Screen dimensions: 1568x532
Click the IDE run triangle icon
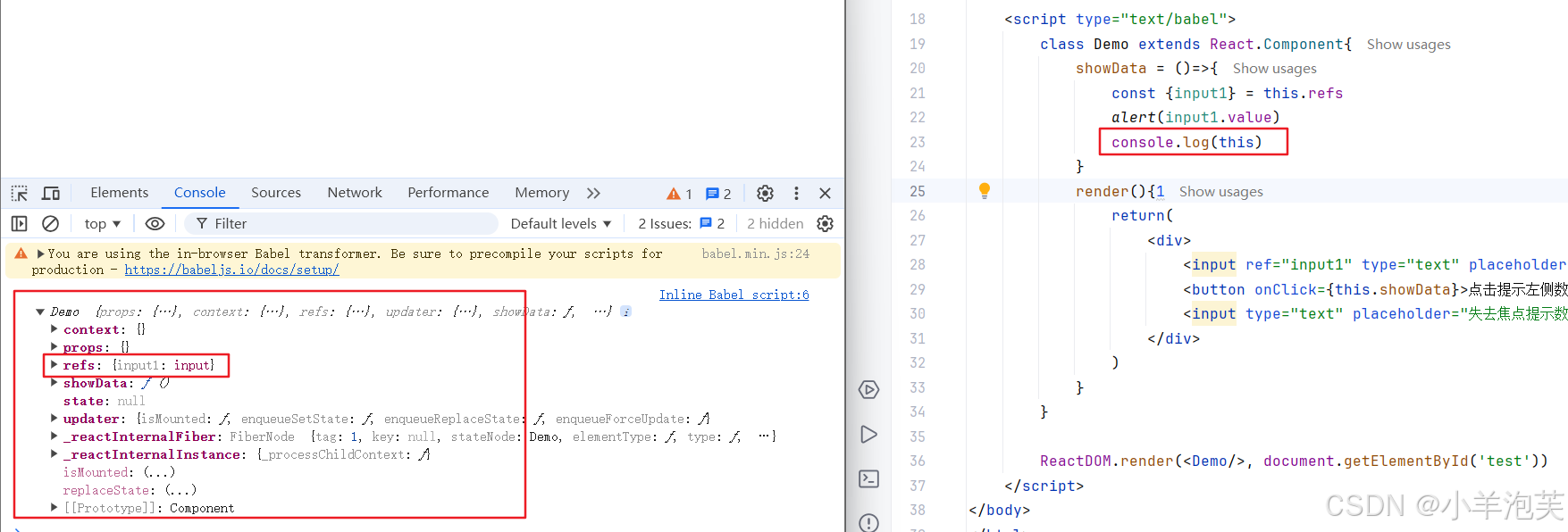click(868, 435)
